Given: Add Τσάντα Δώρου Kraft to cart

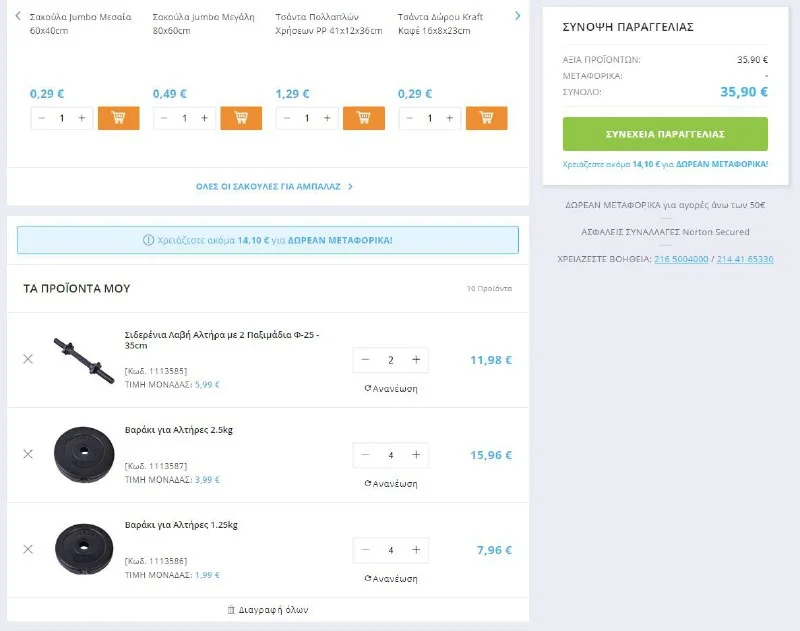Looking at the screenshot, I should [486, 118].
